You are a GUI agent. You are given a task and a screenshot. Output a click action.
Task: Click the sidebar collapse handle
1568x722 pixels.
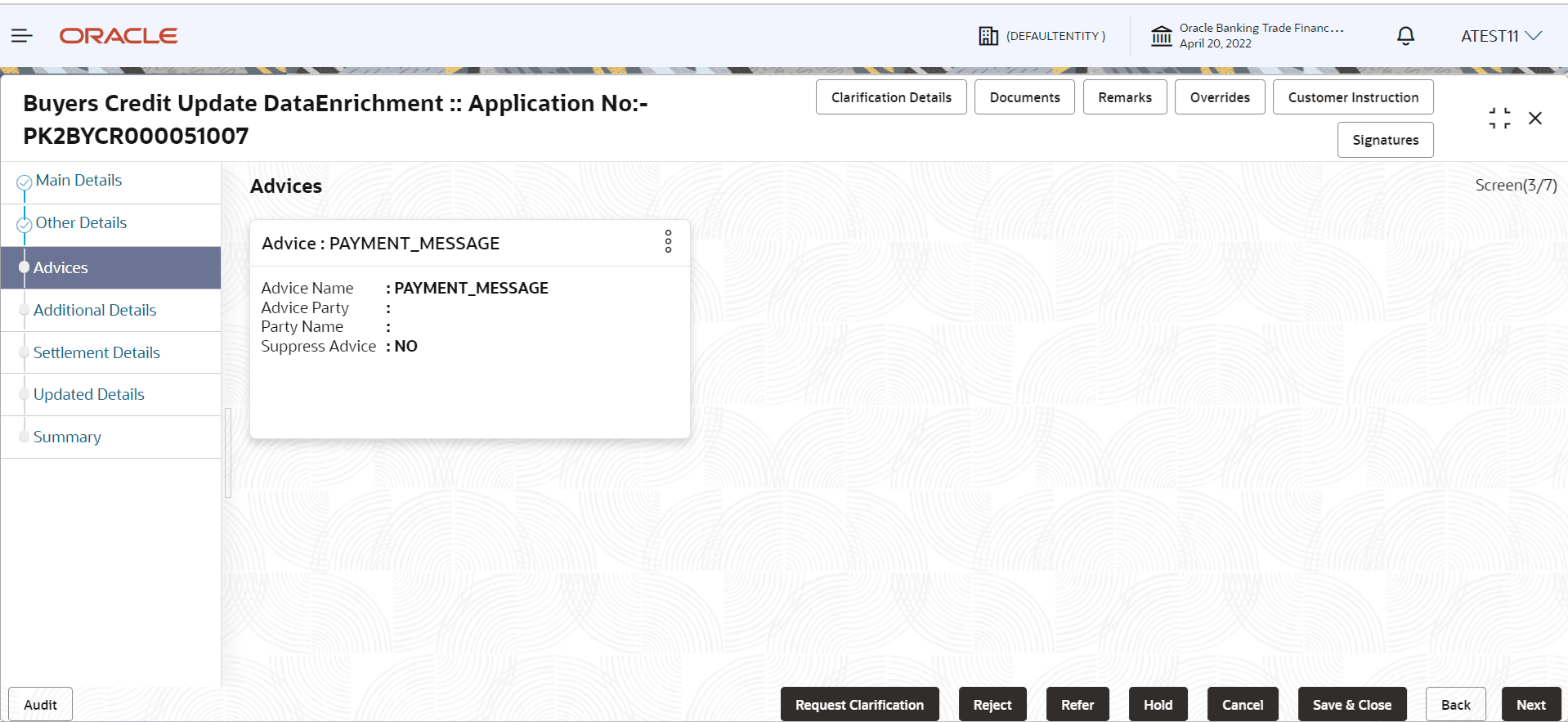click(x=228, y=453)
